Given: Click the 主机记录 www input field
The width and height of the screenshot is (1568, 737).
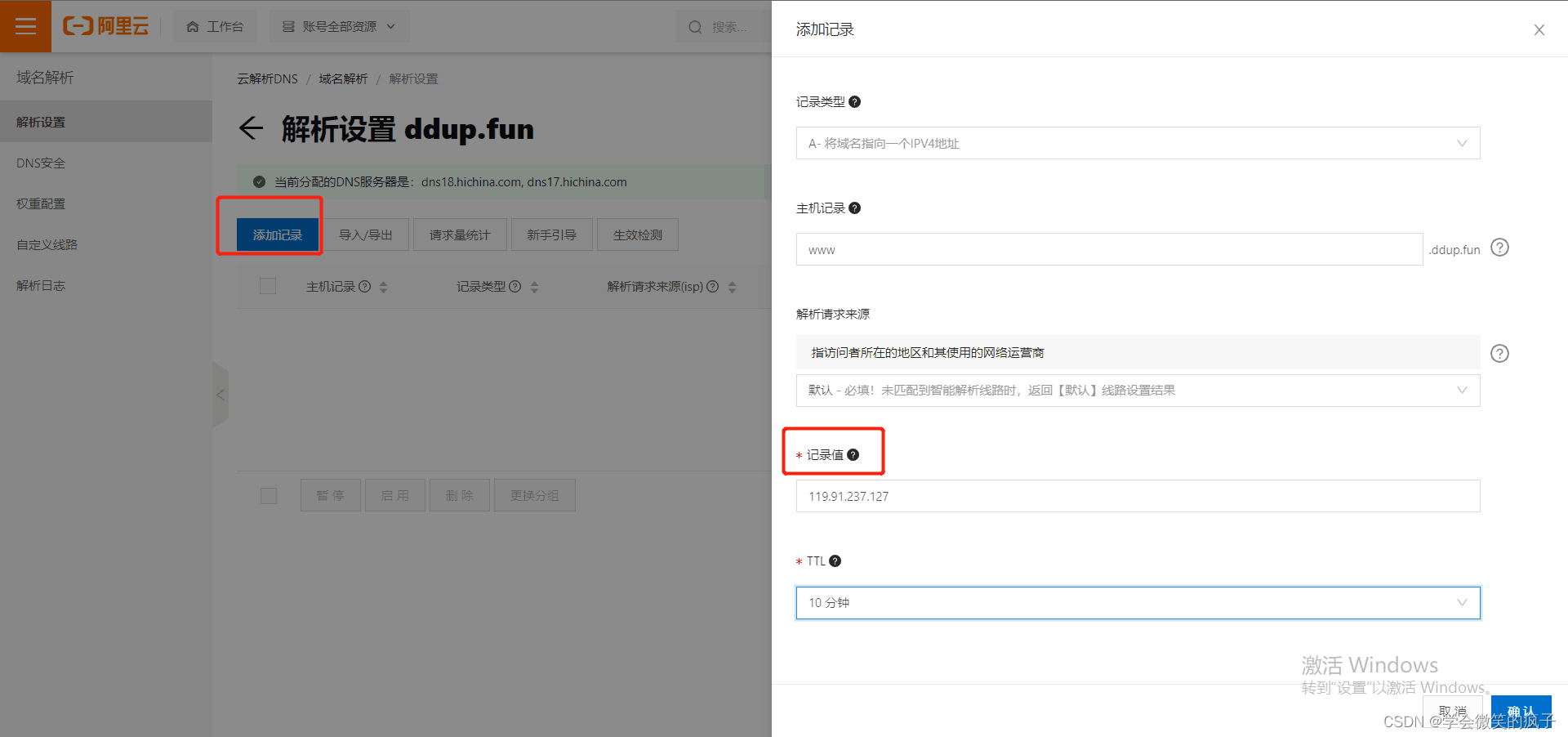Looking at the screenshot, I should 1110,249.
